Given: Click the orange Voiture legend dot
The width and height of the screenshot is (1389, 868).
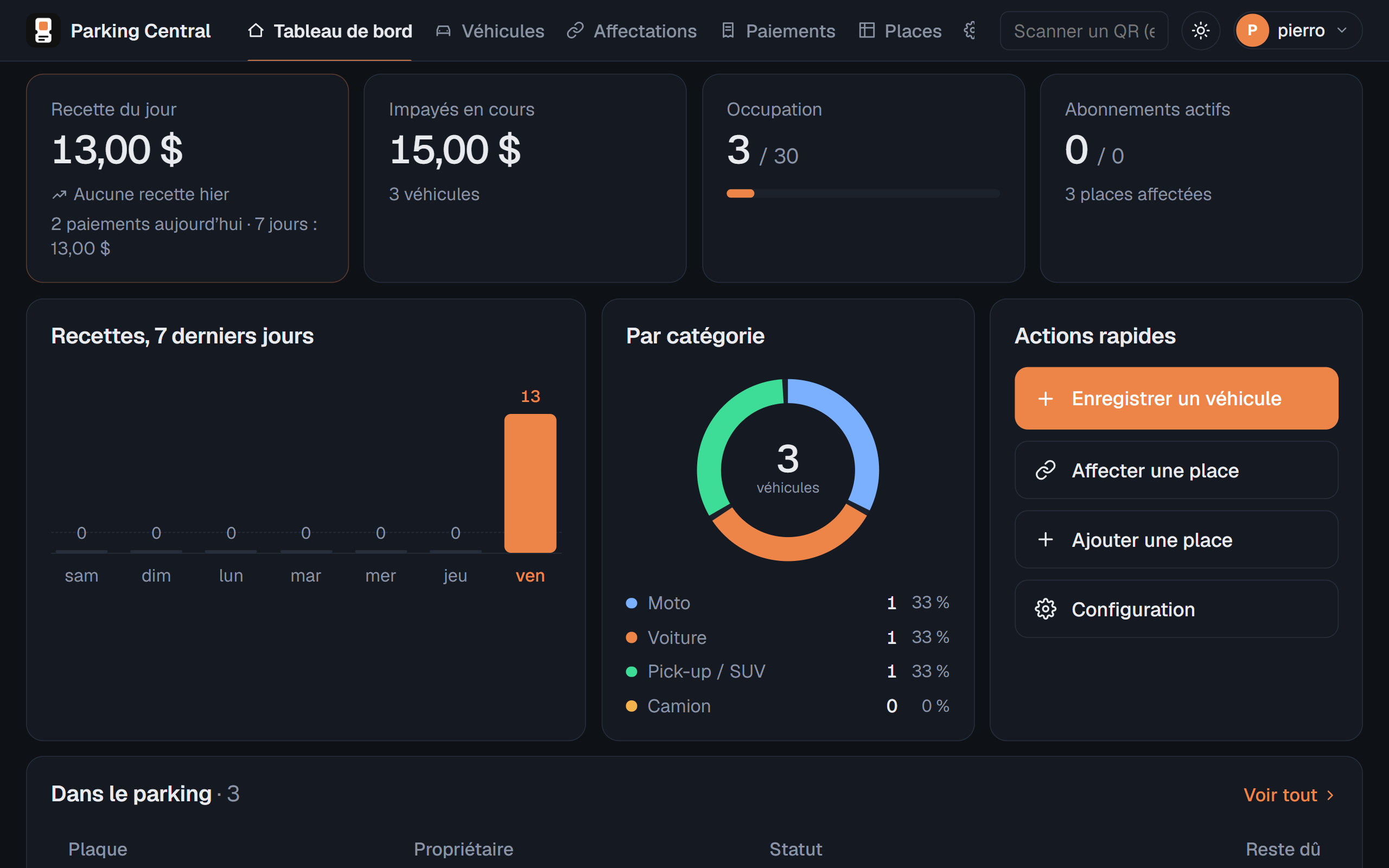Looking at the screenshot, I should coord(632,637).
